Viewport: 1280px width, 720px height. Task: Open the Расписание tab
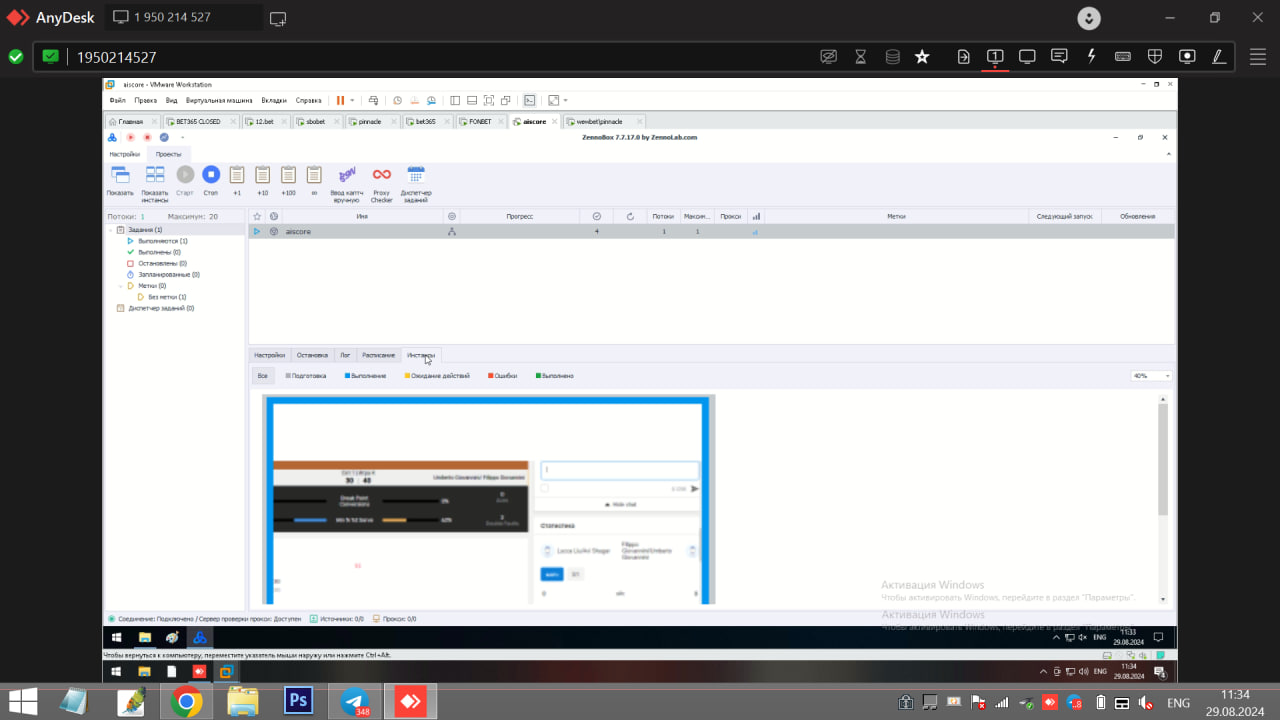coord(378,355)
